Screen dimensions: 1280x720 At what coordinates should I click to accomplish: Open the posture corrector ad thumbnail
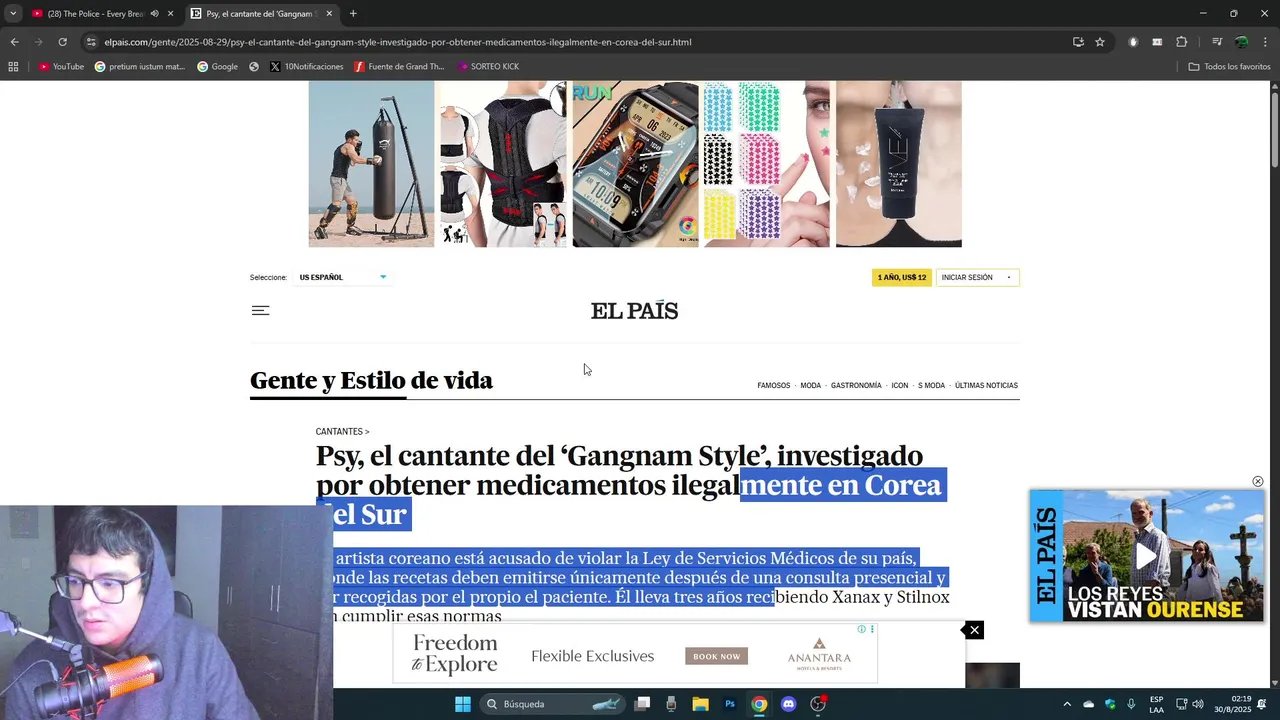503,164
